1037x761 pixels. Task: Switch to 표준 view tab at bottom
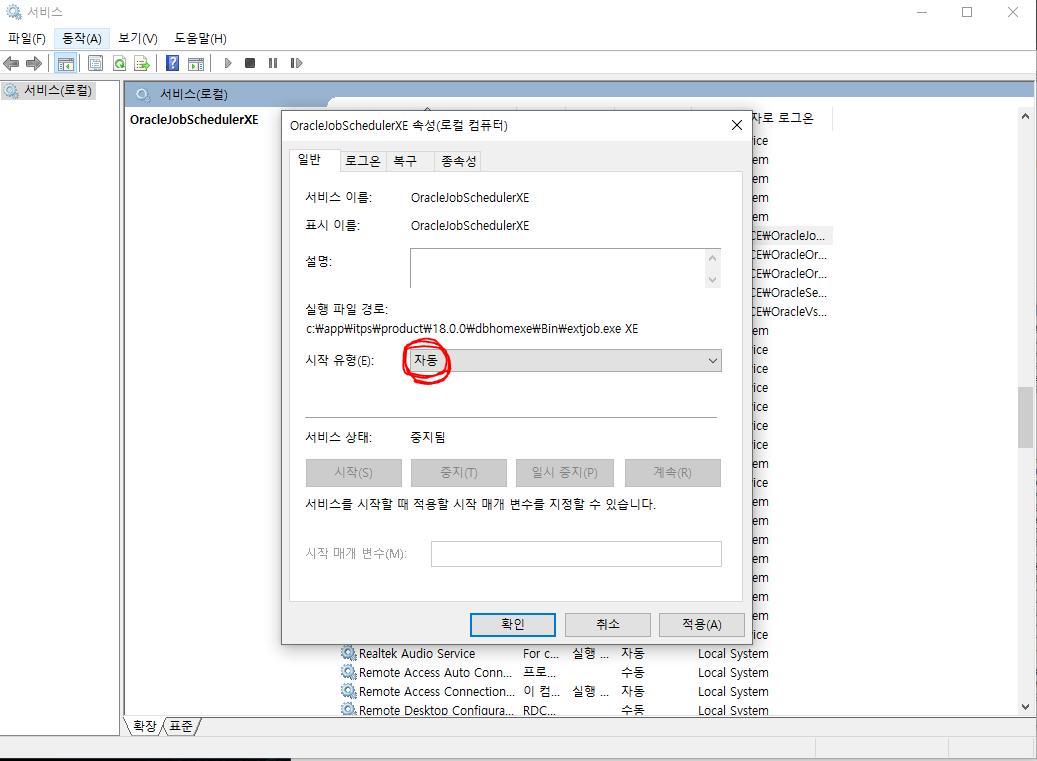coord(181,726)
